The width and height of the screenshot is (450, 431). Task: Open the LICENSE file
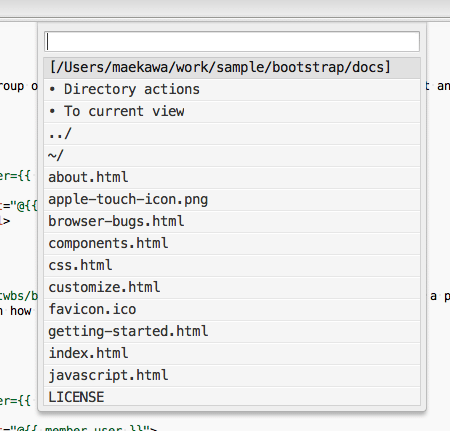232,396
